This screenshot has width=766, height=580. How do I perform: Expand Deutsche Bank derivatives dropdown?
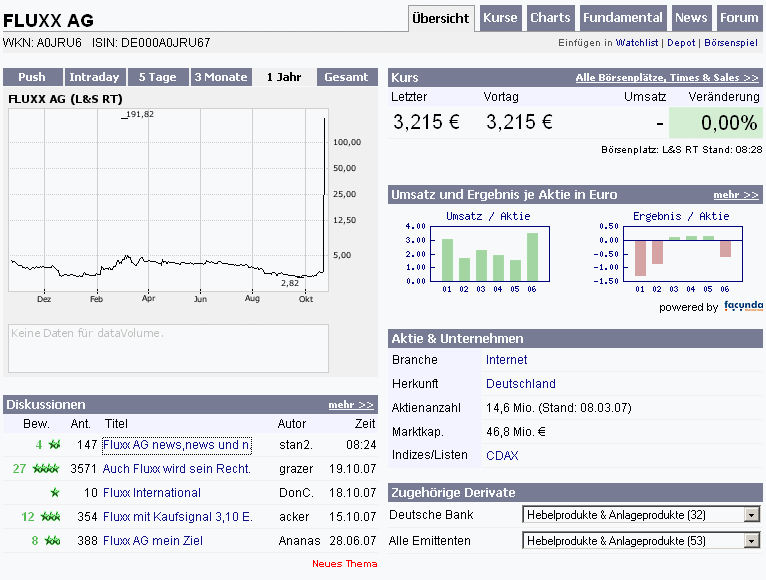pos(641,515)
